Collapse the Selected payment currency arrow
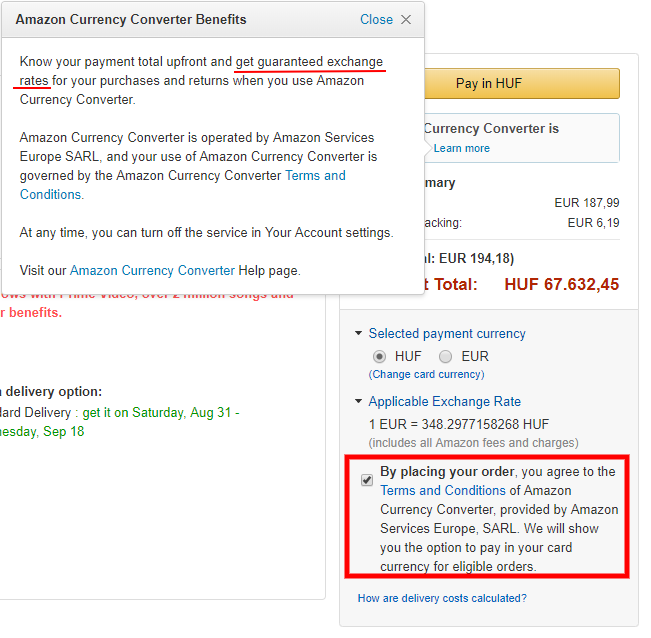The height and width of the screenshot is (638, 651). [x=359, y=334]
